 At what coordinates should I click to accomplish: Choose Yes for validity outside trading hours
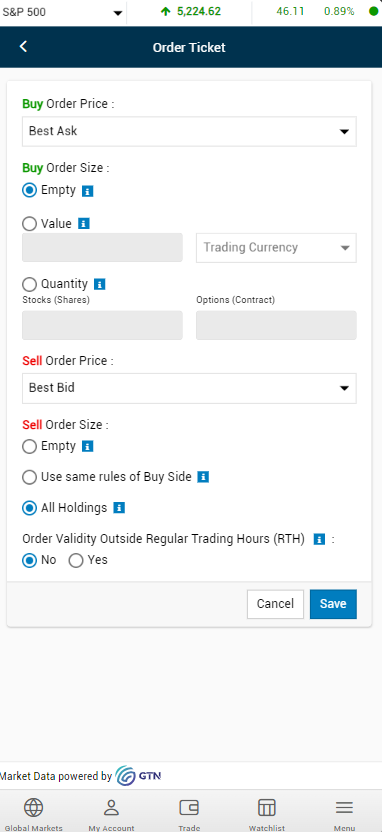pos(76,560)
